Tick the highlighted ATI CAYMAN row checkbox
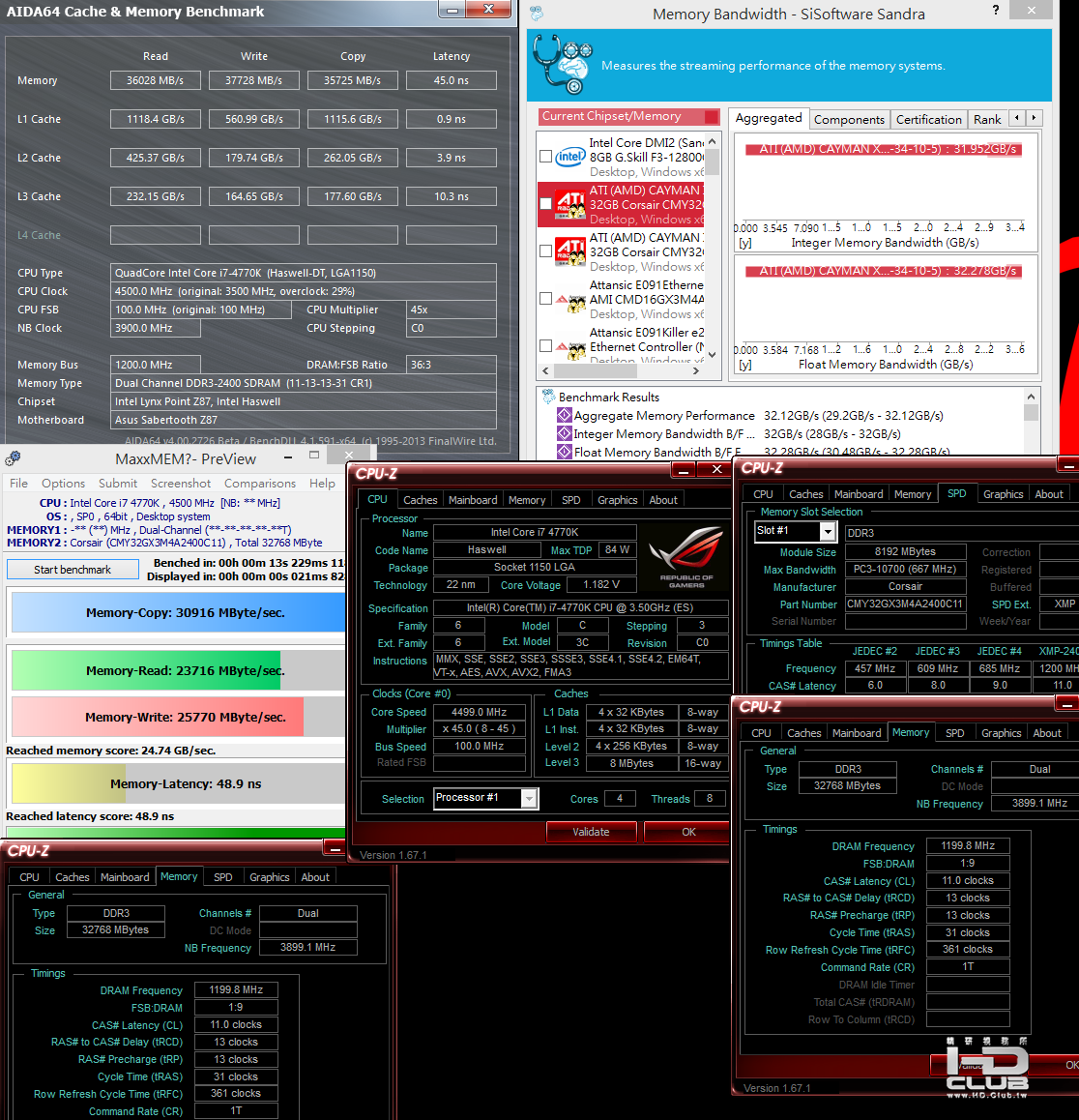 (545, 204)
